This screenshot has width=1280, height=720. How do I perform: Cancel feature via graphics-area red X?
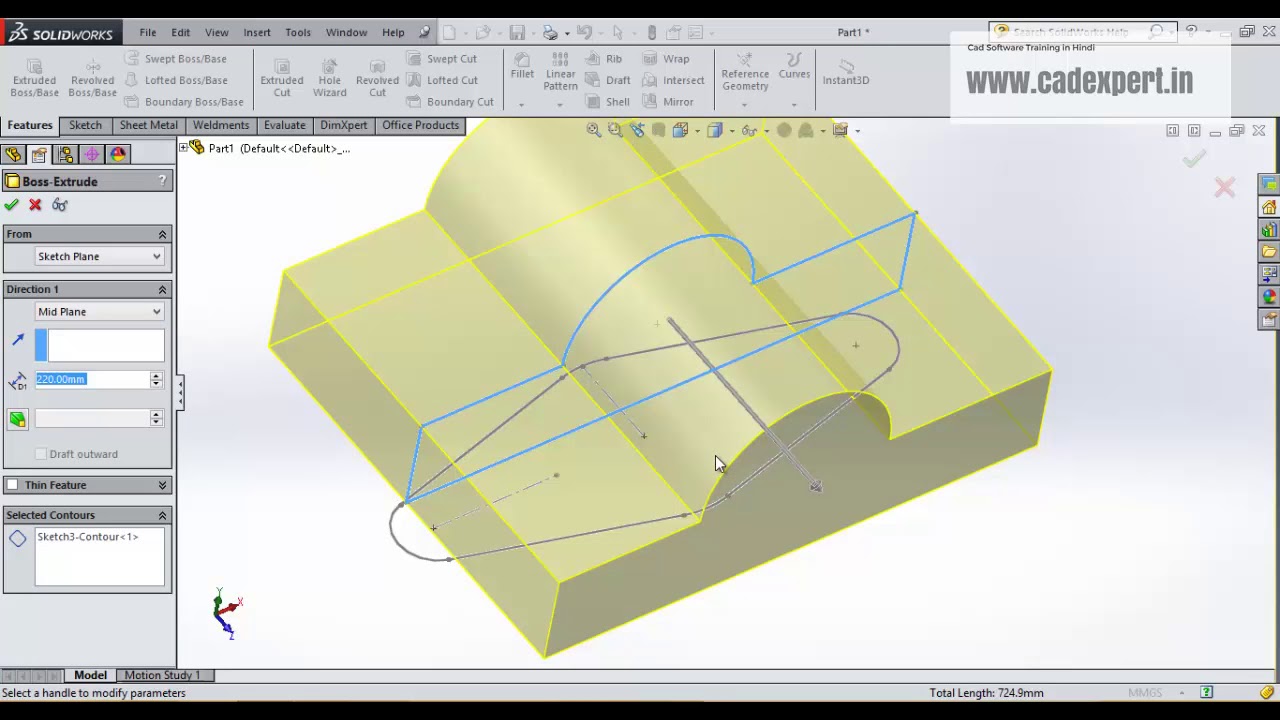[1225, 188]
